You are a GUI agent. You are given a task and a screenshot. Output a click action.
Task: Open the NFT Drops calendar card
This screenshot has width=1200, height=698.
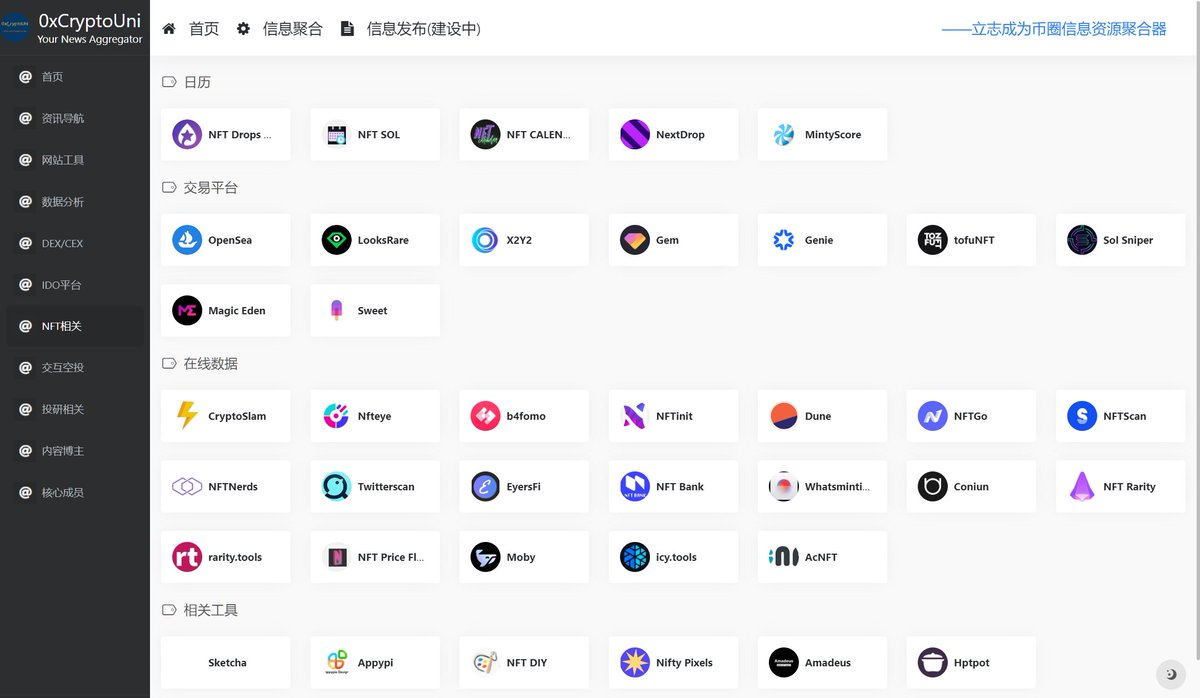225,134
